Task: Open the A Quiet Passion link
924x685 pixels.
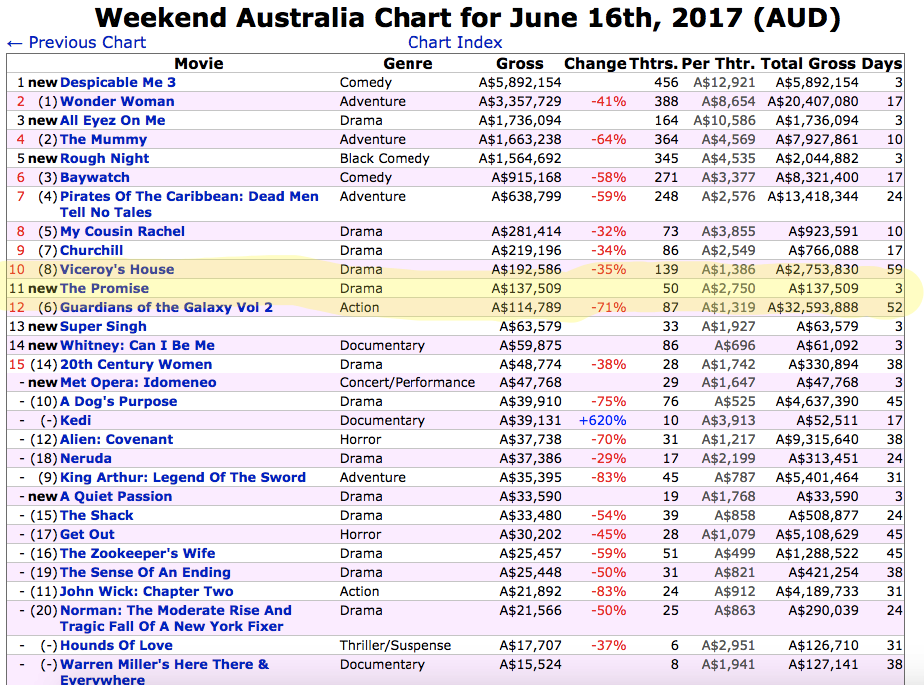Action: (116, 496)
